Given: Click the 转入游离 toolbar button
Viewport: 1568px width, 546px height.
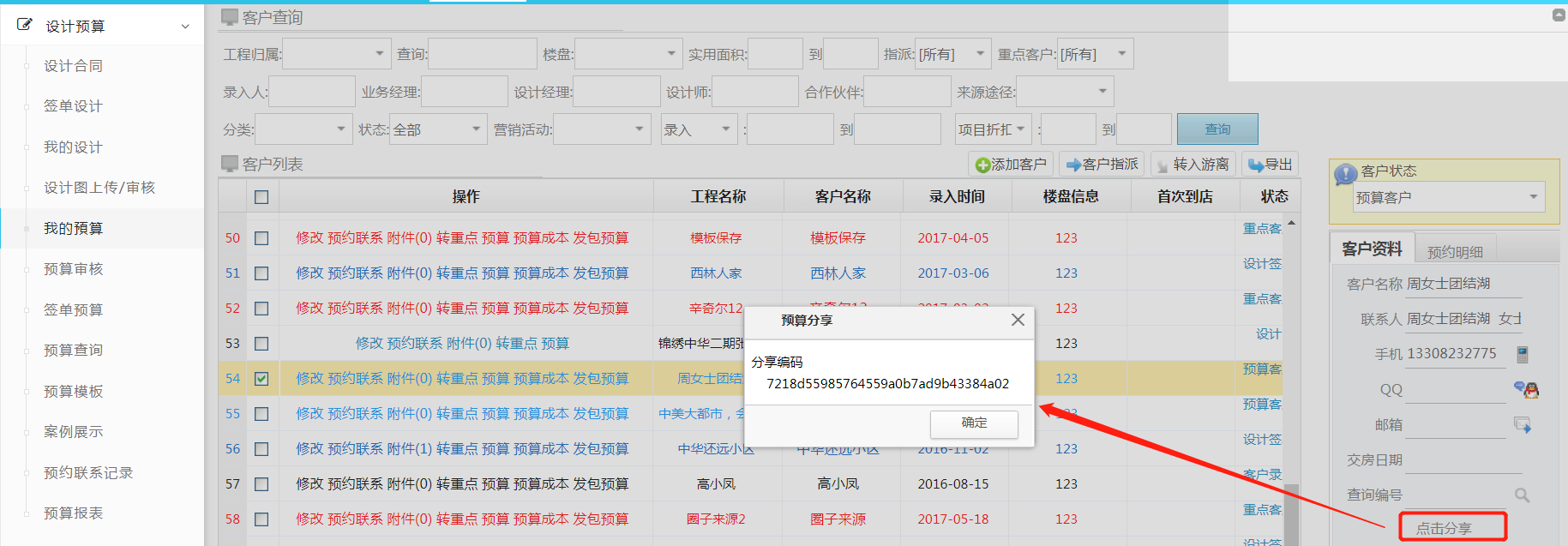Looking at the screenshot, I should tap(1193, 164).
